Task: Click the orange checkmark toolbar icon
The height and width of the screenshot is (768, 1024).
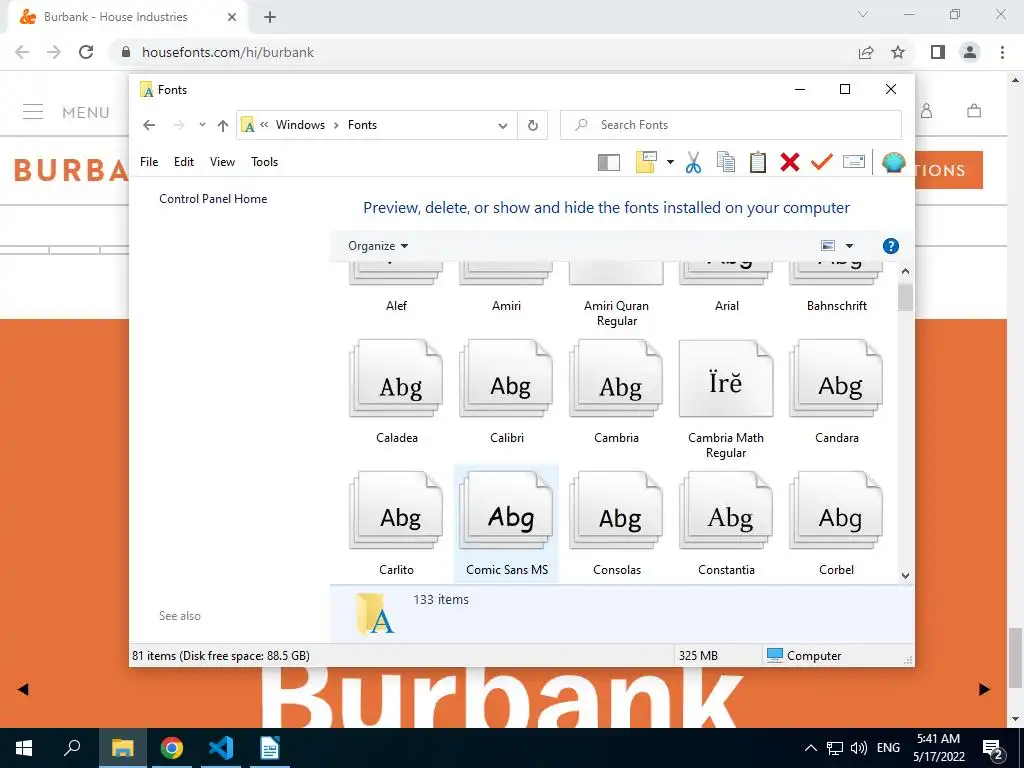Action: click(x=822, y=162)
